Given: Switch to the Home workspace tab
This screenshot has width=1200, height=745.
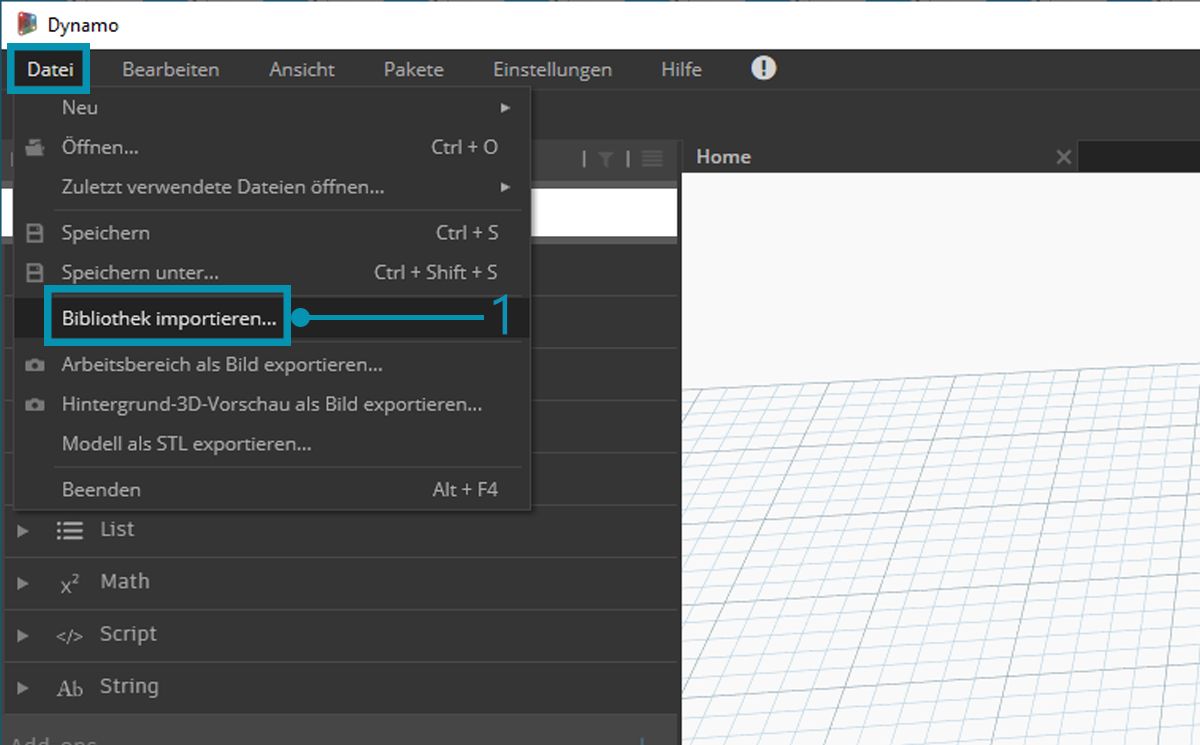Looking at the screenshot, I should 723,156.
